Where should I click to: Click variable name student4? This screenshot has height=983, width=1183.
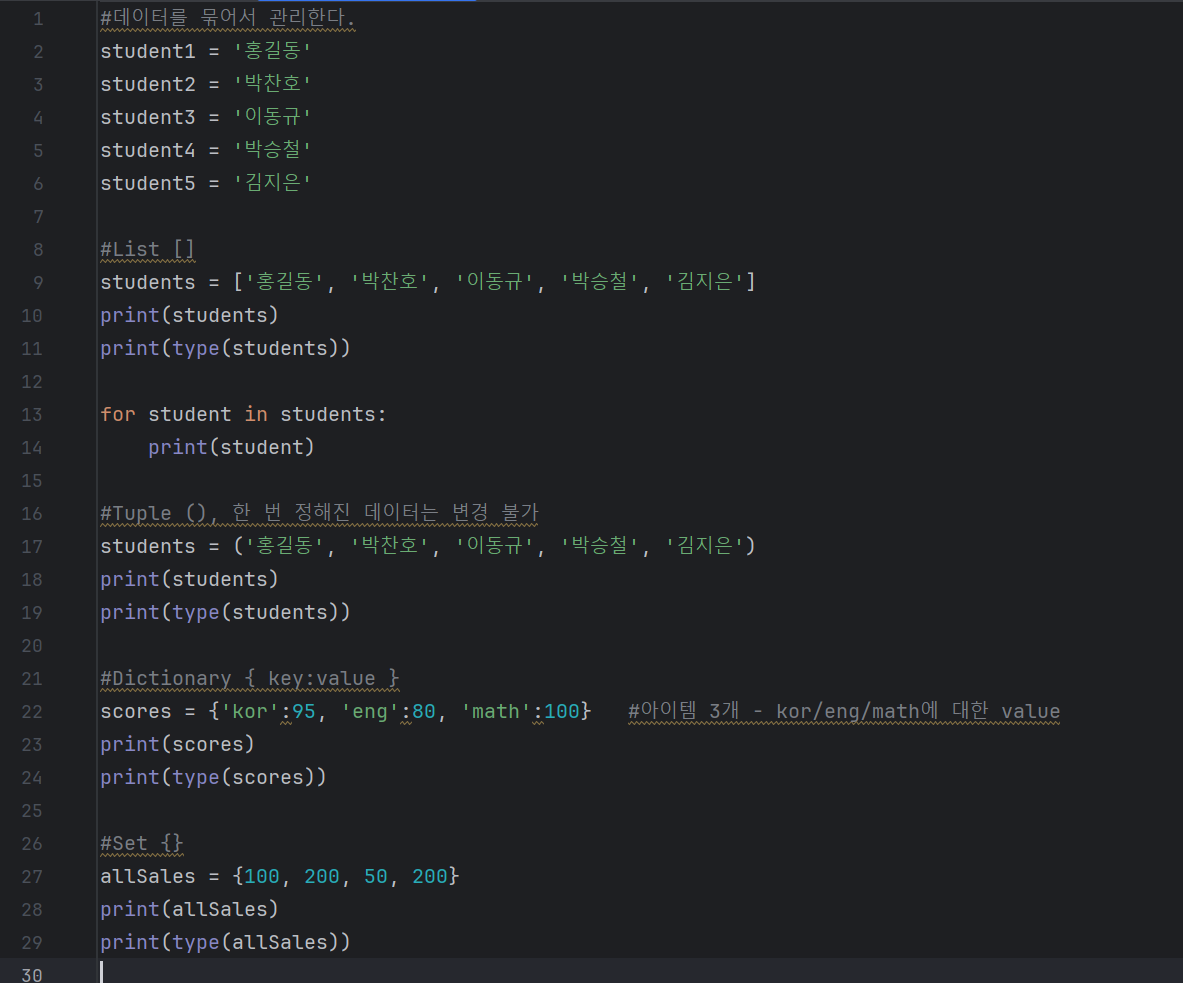tap(148, 150)
